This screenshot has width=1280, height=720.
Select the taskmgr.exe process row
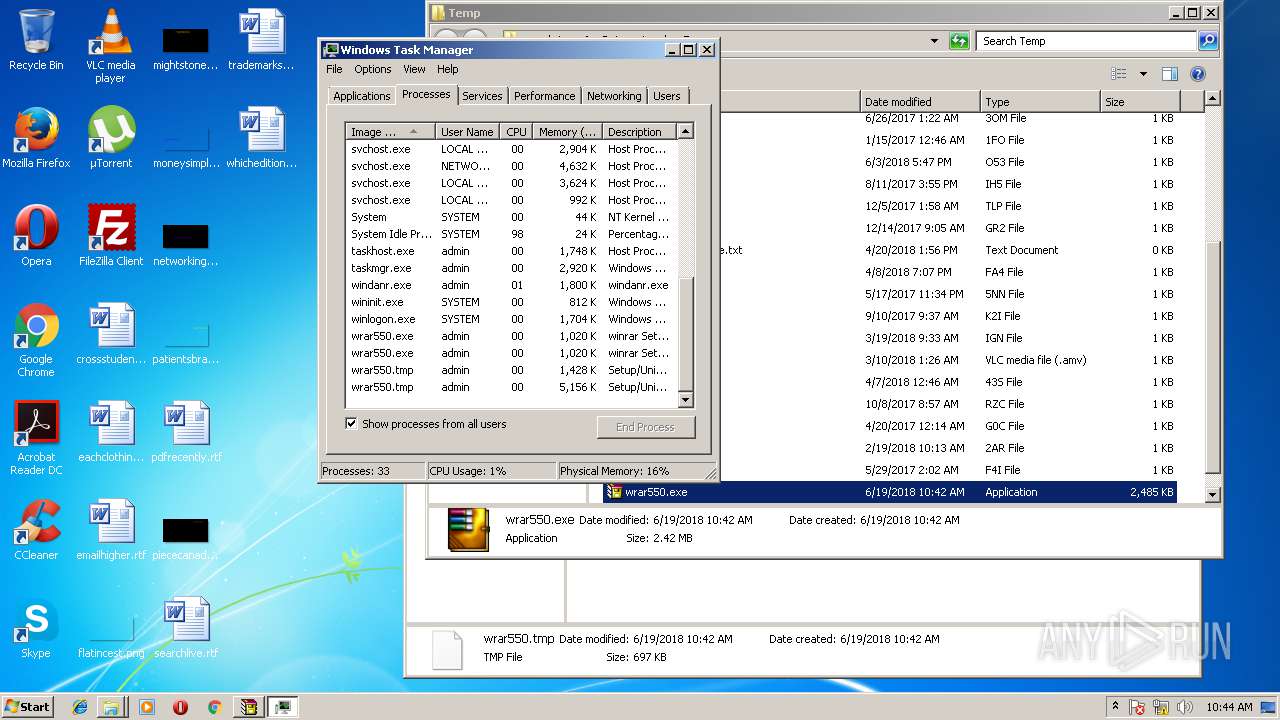[512, 268]
